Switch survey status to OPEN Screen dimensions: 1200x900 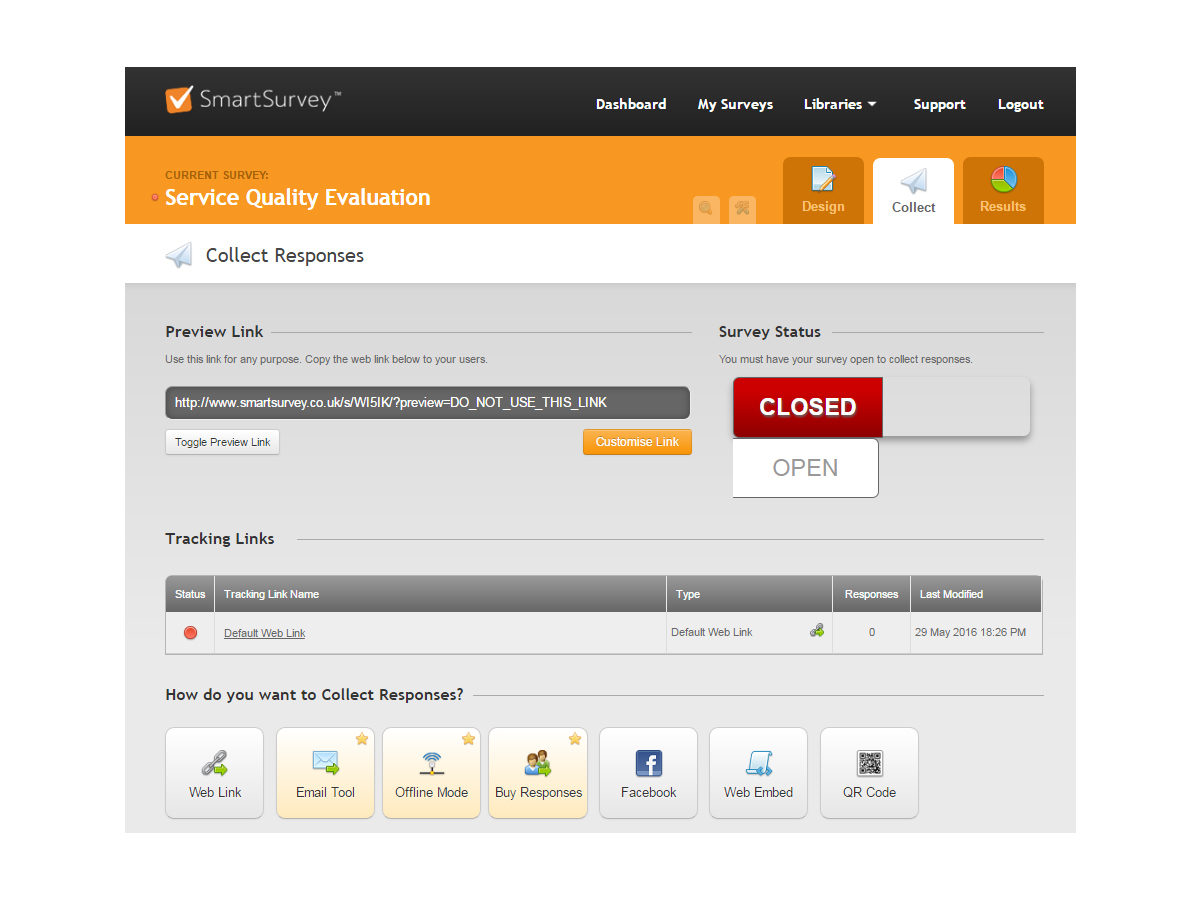pyautogui.click(x=805, y=468)
